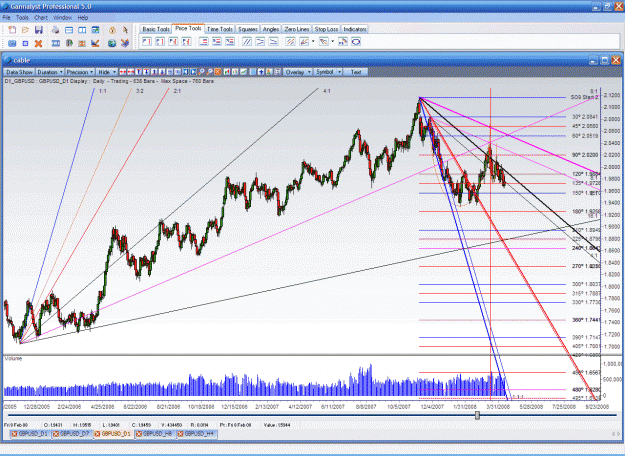Viewport: 625px width, 456px height.
Task: Click the chart with orange arrow icon
Action: click(95, 43)
